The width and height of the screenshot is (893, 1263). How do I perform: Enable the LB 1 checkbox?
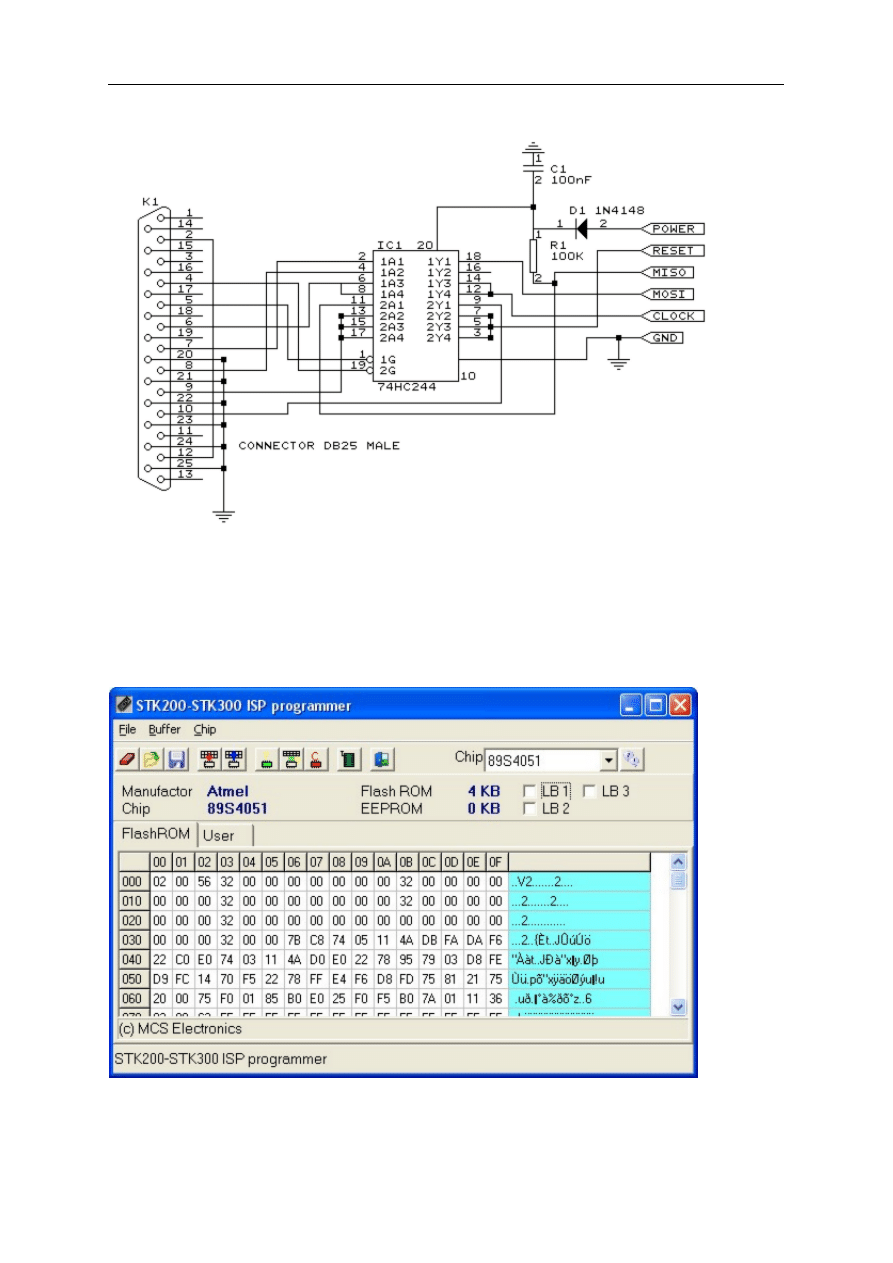[529, 792]
